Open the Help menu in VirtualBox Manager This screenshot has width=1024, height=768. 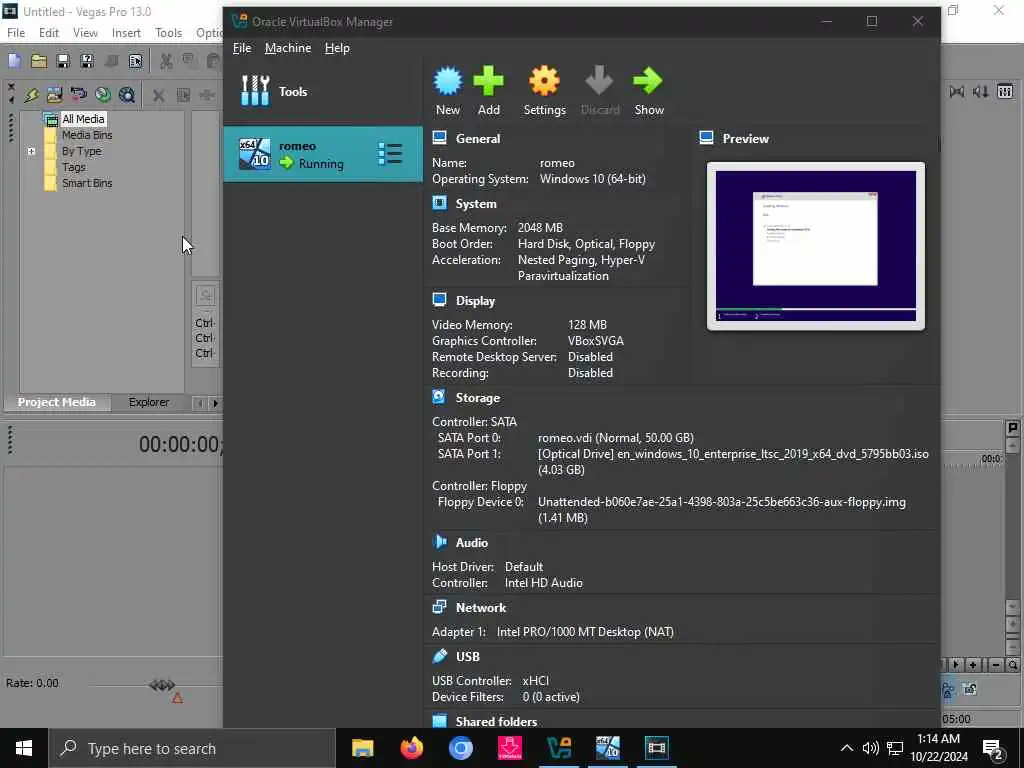337,48
